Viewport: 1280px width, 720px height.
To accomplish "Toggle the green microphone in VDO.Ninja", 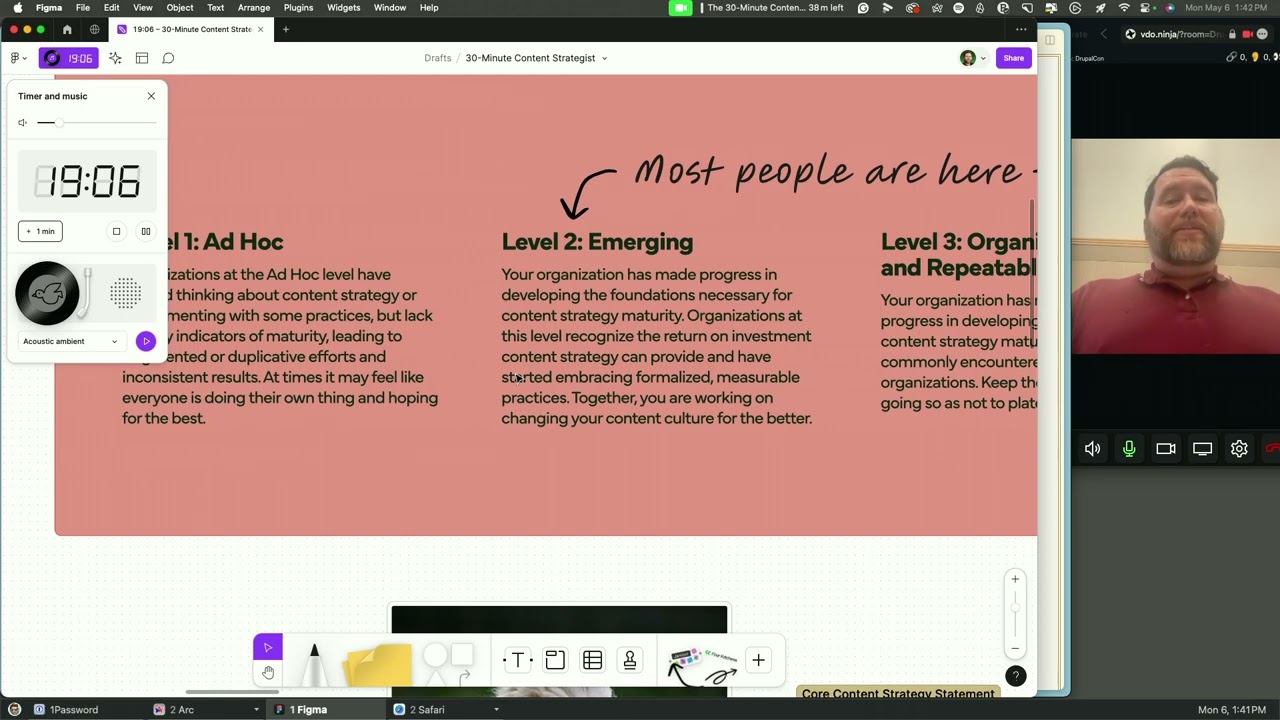I will pyautogui.click(x=1129, y=449).
